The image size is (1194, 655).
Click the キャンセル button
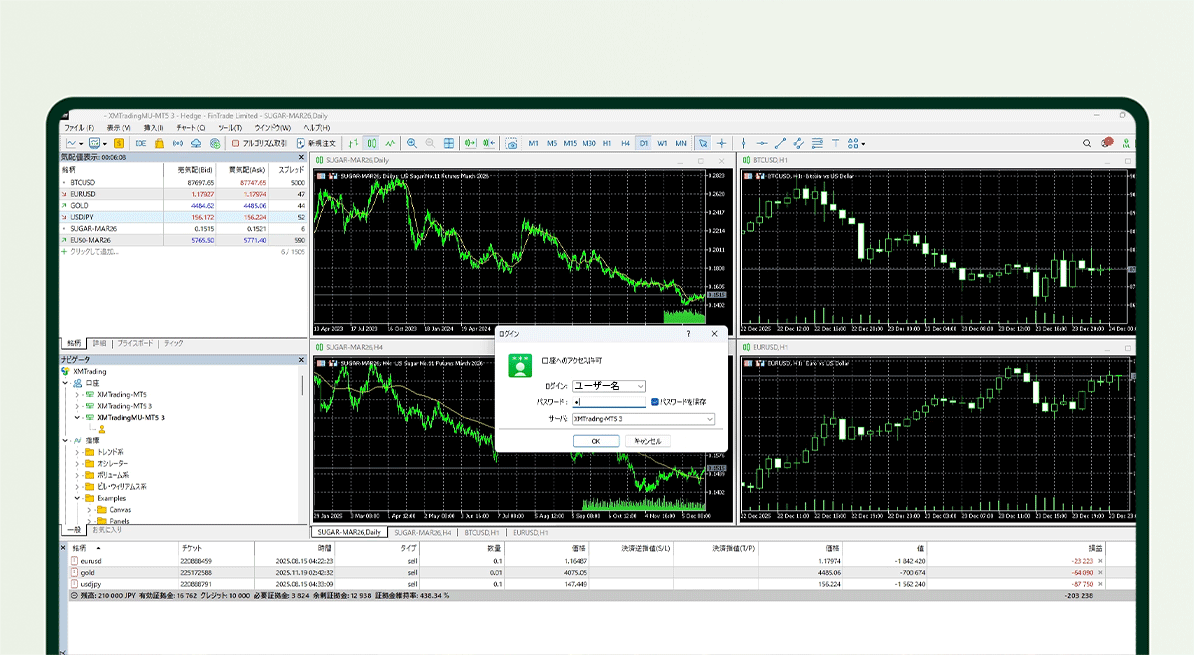(x=648, y=441)
